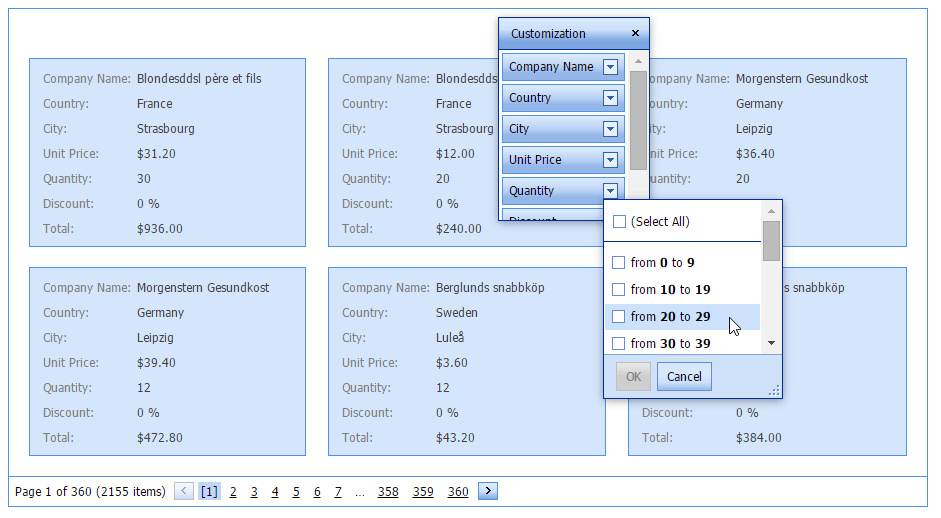Click 'Berglunds snabbköp' company name
The image size is (941, 518).
[490, 288]
